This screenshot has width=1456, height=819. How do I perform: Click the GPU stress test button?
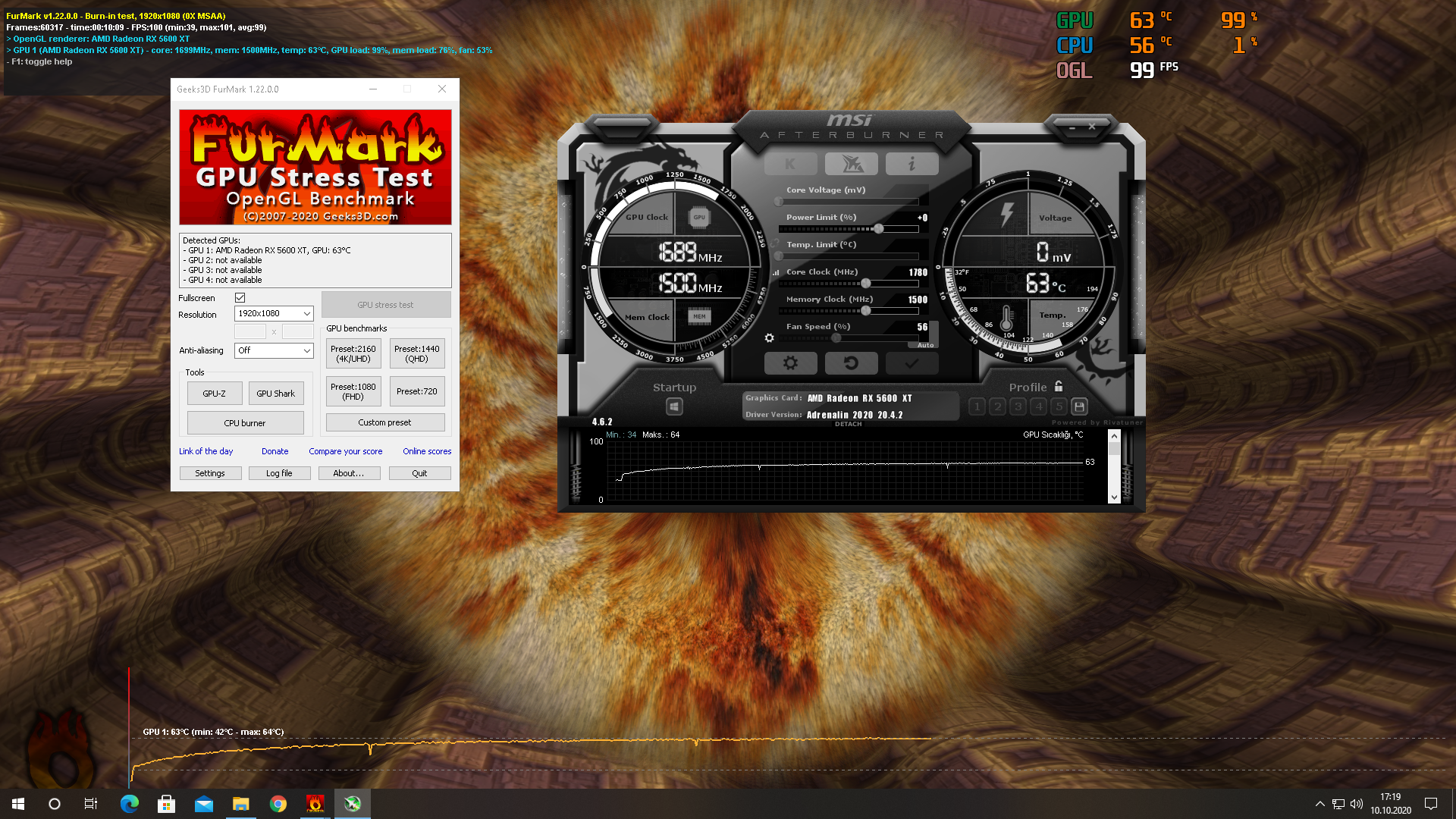(385, 305)
